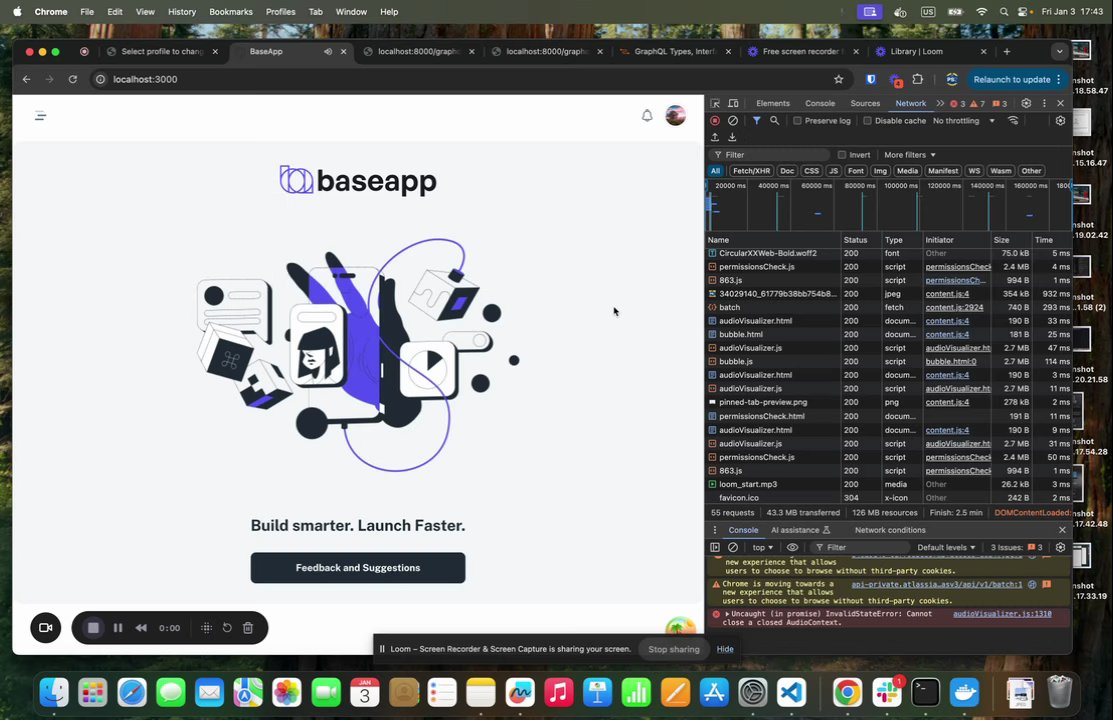Screen dimensions: 1113x720
Task: Switch to the Console tab in the top DevTools bar
Action: [x=820, y=104]
